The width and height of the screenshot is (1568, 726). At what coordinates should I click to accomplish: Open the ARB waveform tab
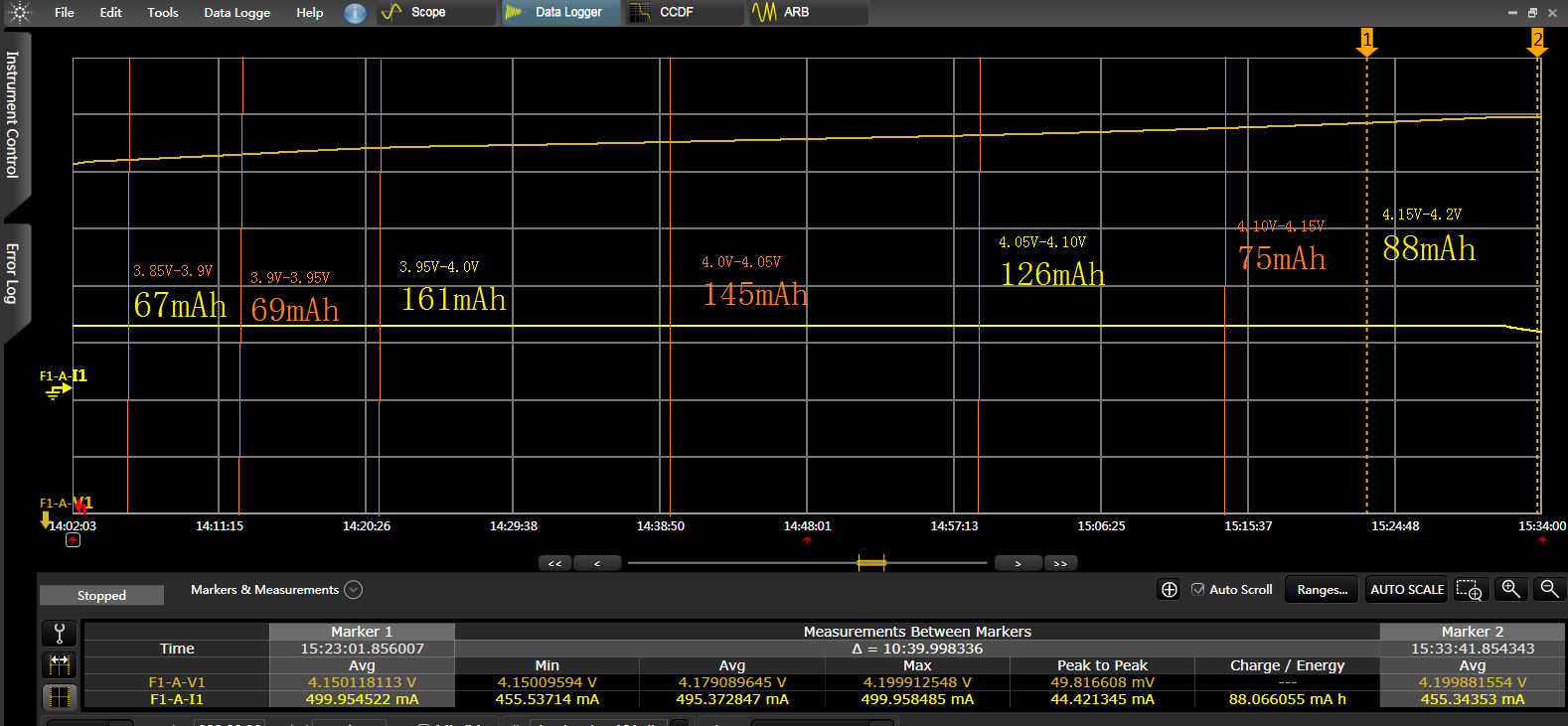(x=809, y=13)
